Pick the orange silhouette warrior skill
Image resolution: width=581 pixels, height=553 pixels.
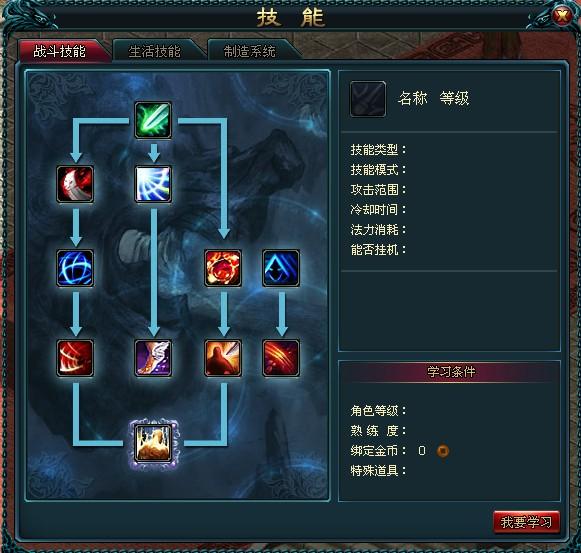coord(223,358)
